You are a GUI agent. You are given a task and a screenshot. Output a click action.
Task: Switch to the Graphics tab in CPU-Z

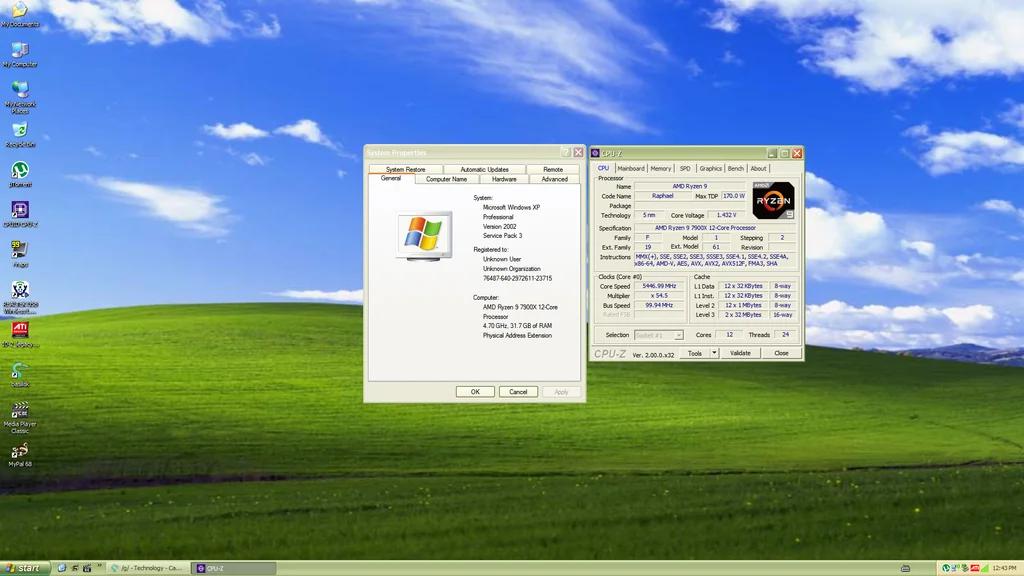[x=711, y=168]
